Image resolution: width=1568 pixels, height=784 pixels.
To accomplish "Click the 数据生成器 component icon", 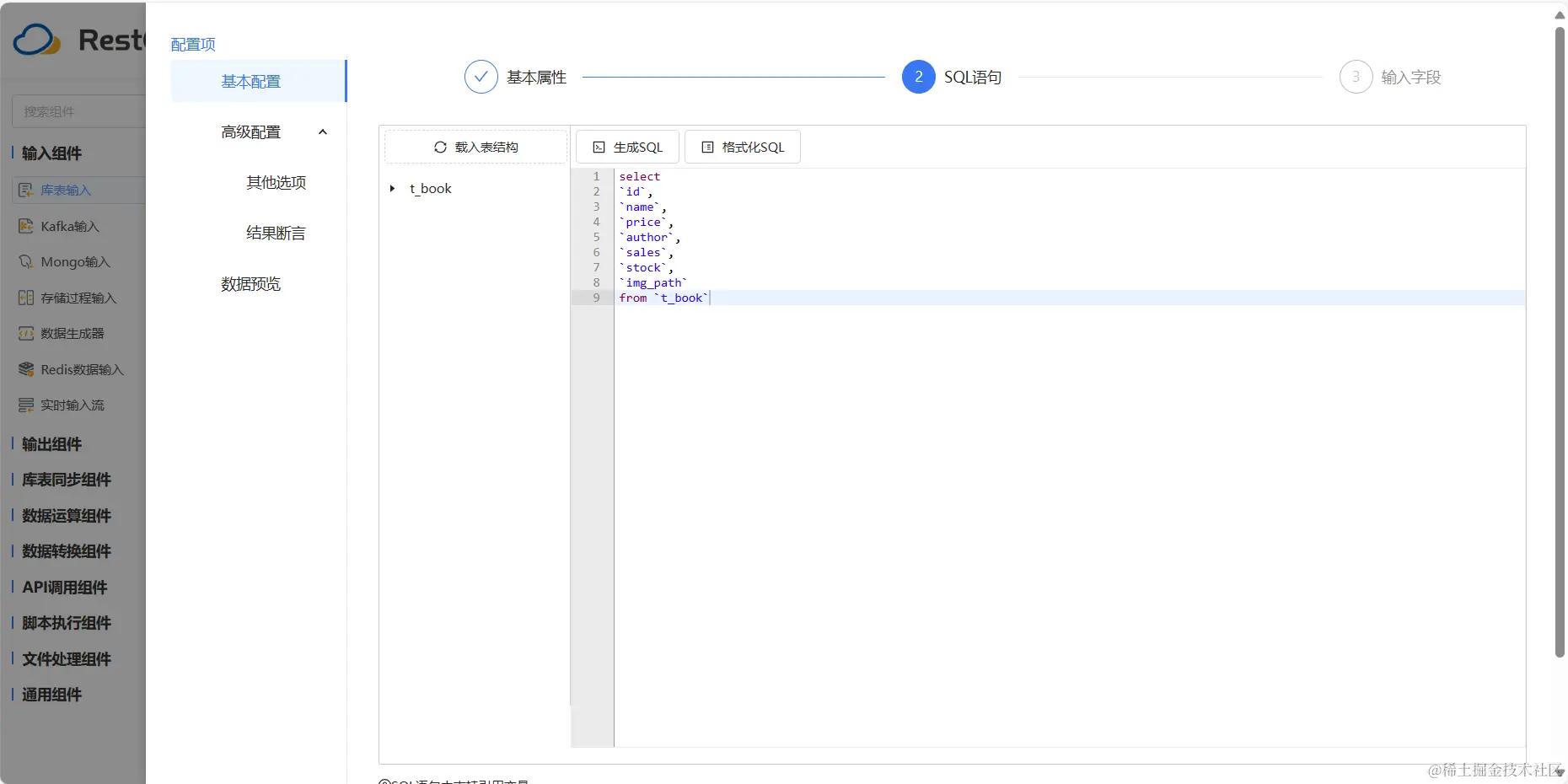I will click(26, 334).
